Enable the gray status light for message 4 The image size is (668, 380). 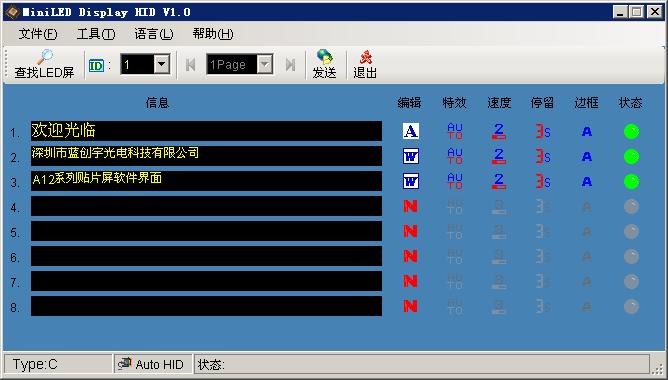[x=631, y=207]
